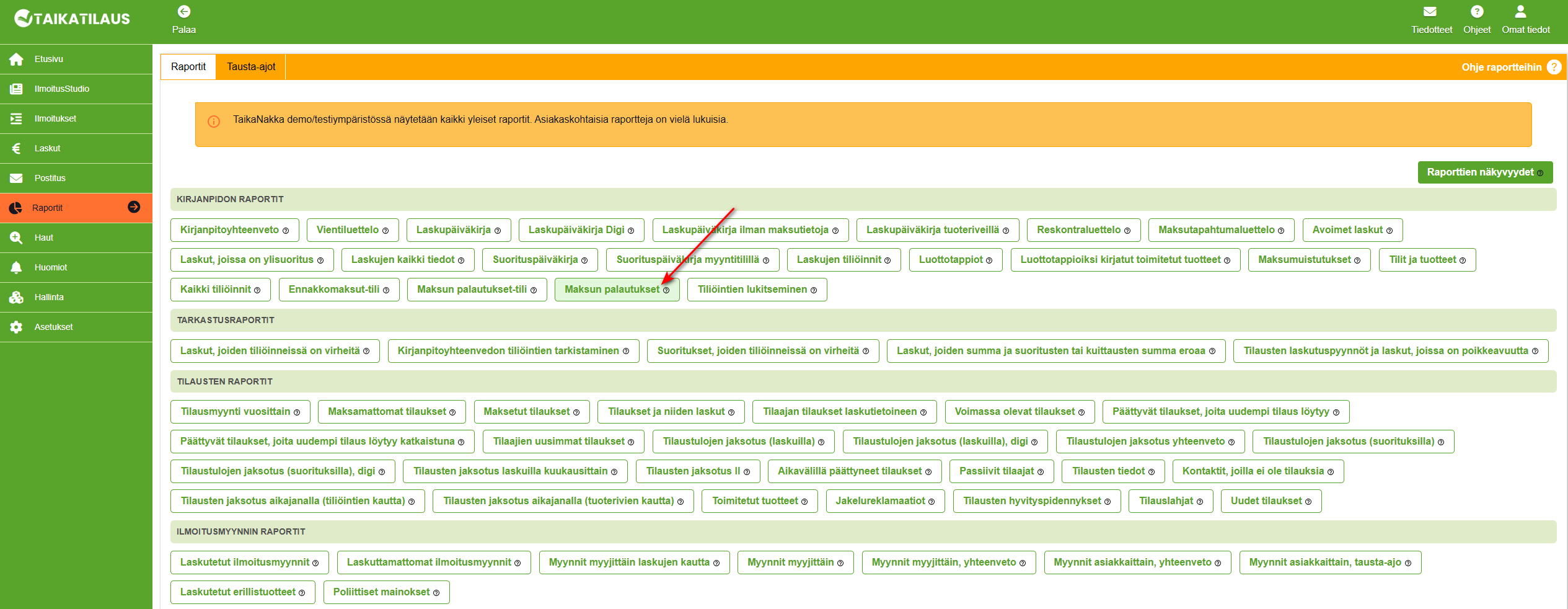Open Ohjeet help icon in header
Screen dimensions: 1568x609
[x=1477, y=12]
